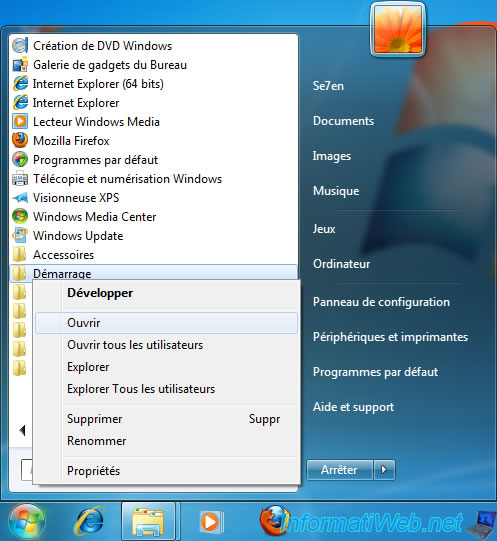
Task: Click the user account flower picture
Action: [398, 29]
